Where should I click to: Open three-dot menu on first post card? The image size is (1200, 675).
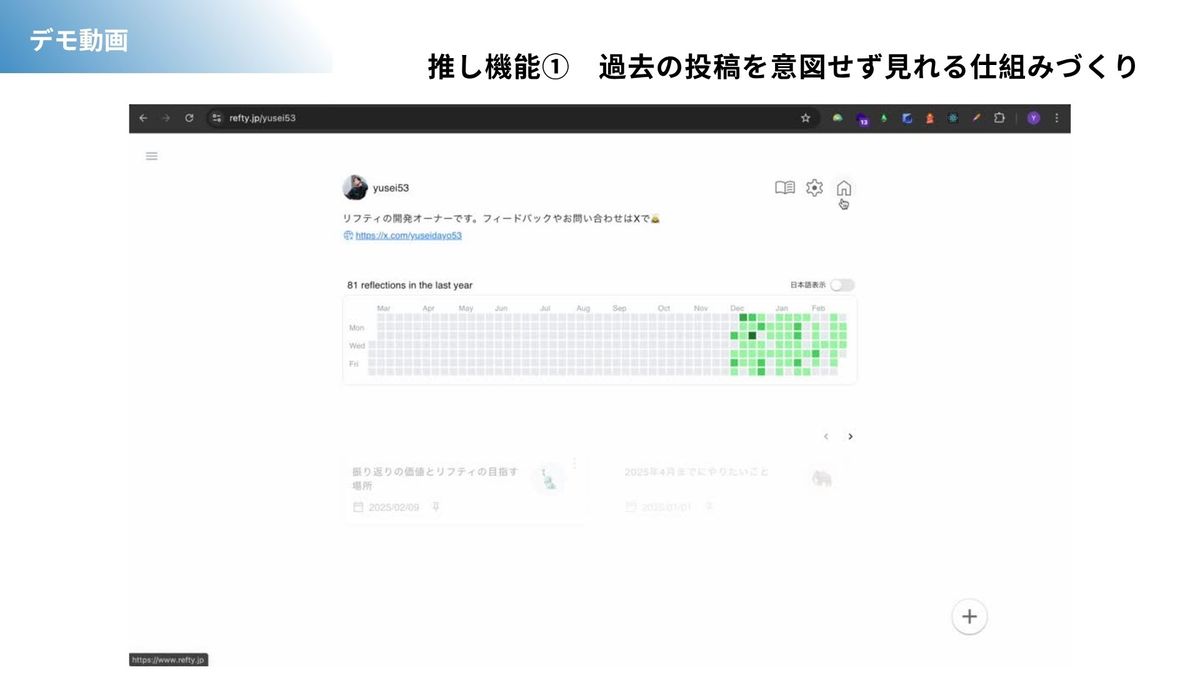pyautogui.click(x=574, y=463)
